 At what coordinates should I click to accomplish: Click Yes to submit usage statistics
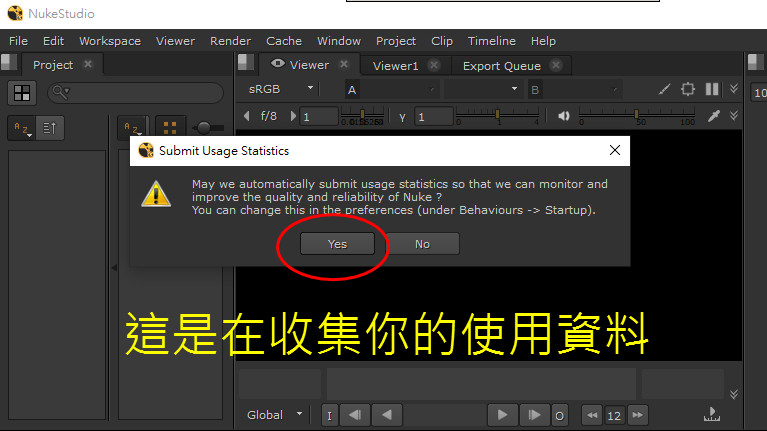[338, 244]
